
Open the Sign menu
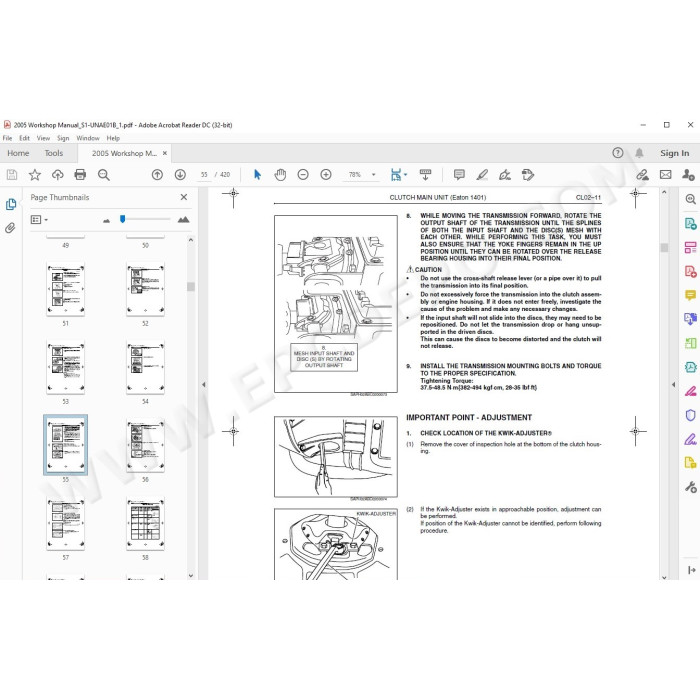63,138
